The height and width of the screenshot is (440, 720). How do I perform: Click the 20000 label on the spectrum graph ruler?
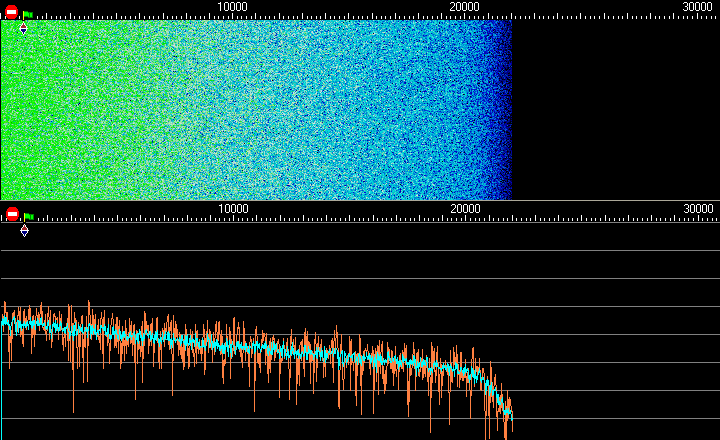tap(466, 209)
